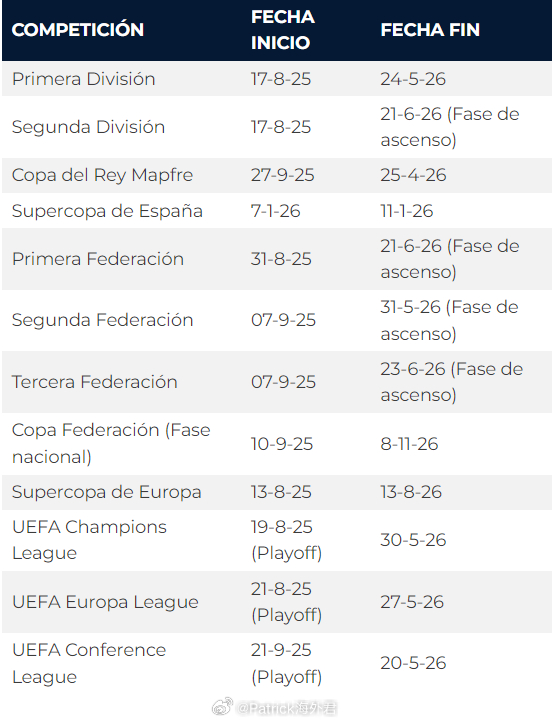553x722 pixels.
Task: Select the Supercopa de Europa cell
Action: click(x=106, y=492)
